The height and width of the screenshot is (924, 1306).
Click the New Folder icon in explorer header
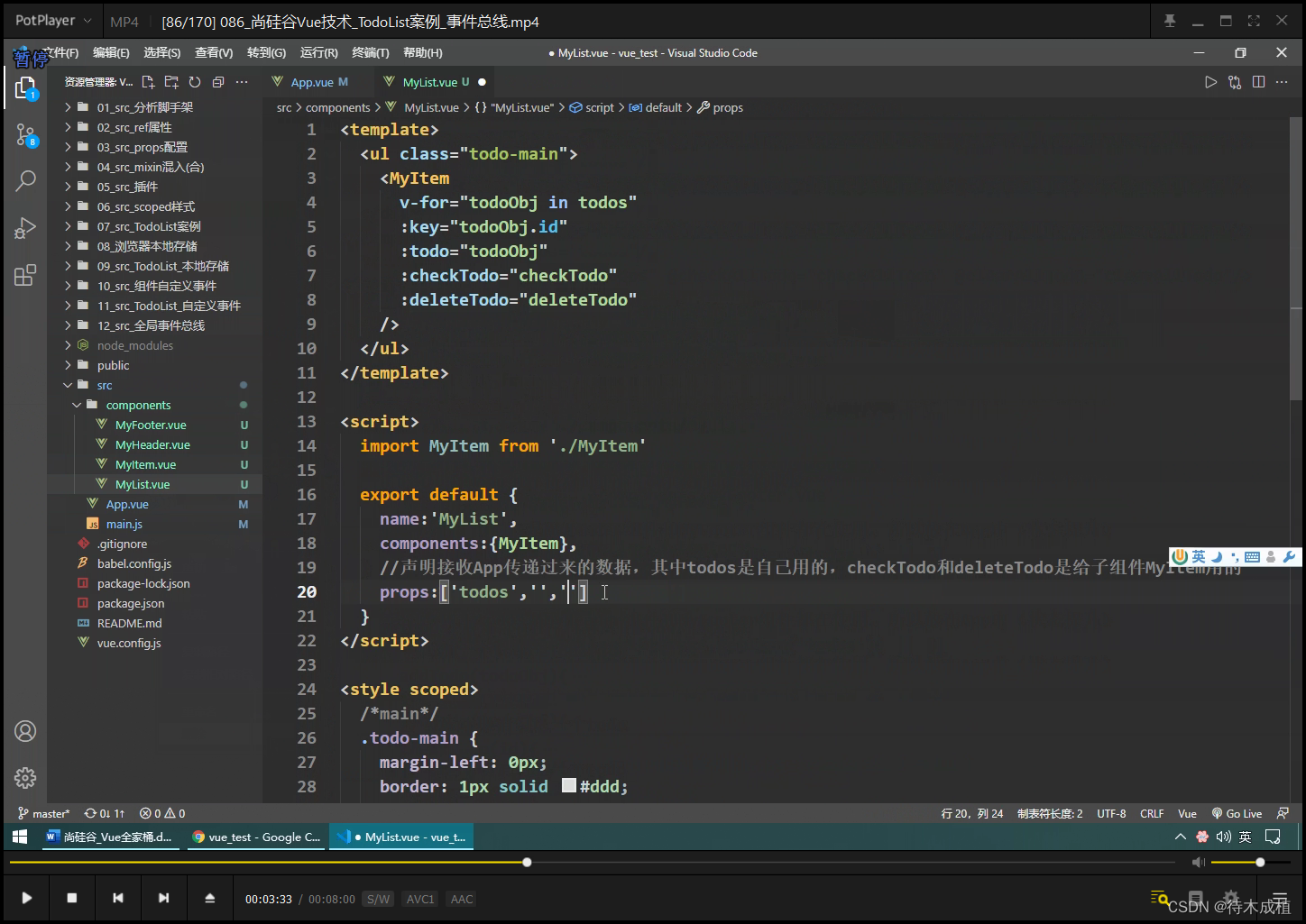click(x=171, y=82)
